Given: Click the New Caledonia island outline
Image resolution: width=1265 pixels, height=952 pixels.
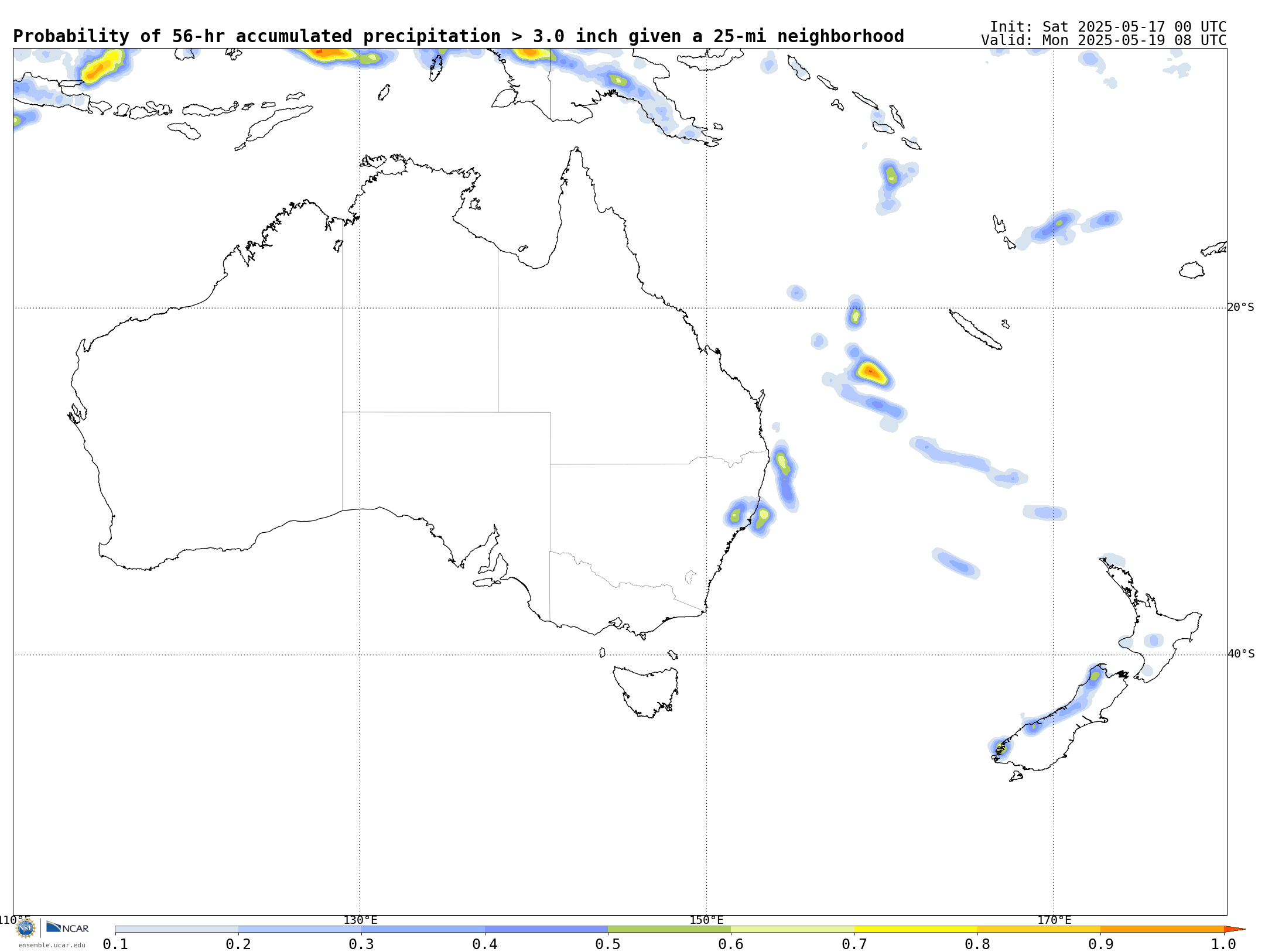Looking at the screenshot, I should (x=975, y=330).
